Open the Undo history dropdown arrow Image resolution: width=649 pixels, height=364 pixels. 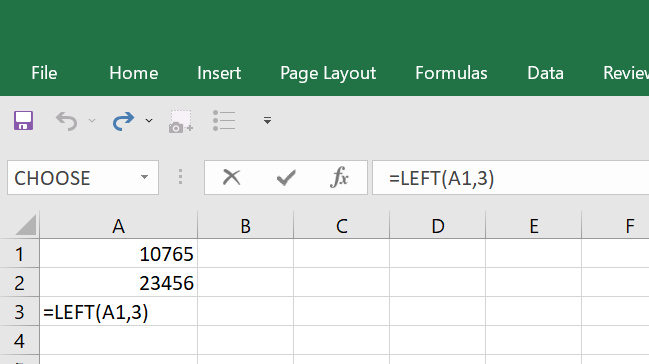(x=92, y=121)
